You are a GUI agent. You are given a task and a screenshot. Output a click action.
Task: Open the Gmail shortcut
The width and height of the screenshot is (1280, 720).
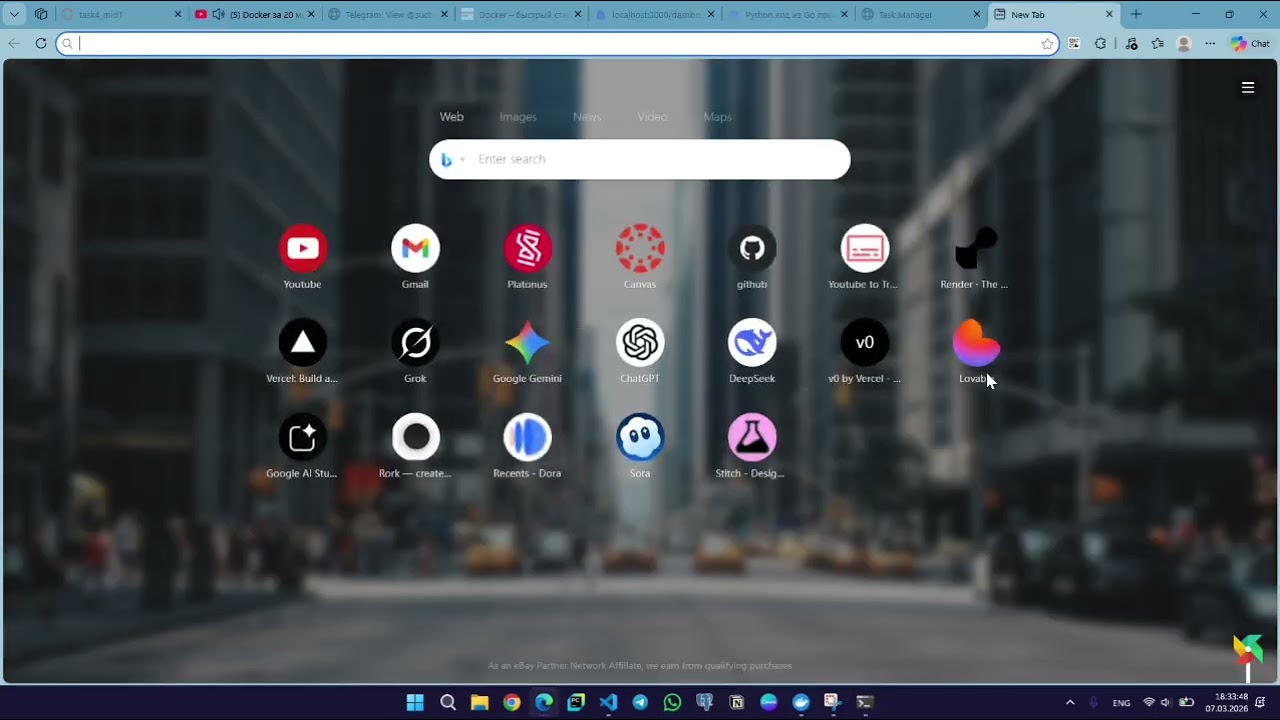(x=415, y=248)
